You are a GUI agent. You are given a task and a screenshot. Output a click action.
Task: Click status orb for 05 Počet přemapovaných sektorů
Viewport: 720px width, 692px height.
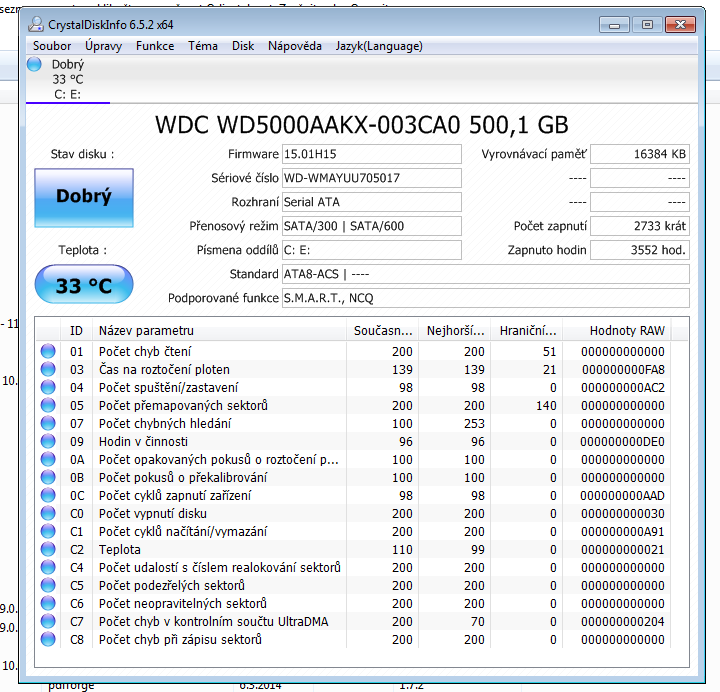tap(48, 405)
